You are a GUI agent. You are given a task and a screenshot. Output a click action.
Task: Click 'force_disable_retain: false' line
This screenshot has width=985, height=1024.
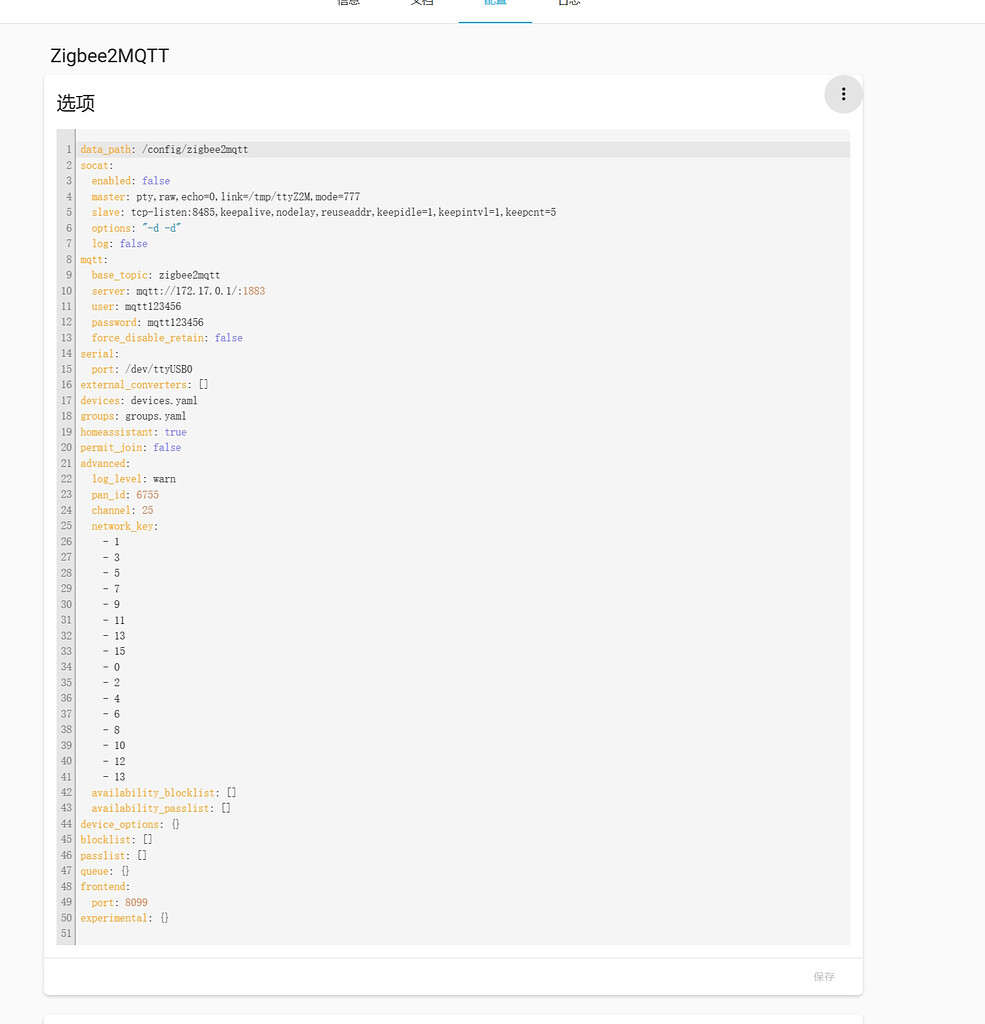point(167,338)
